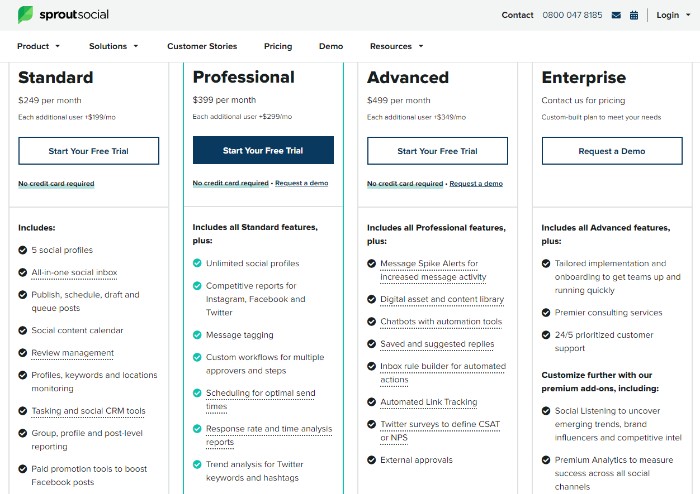Click 'Saved and suggested replies'

[x=437, y=344]
